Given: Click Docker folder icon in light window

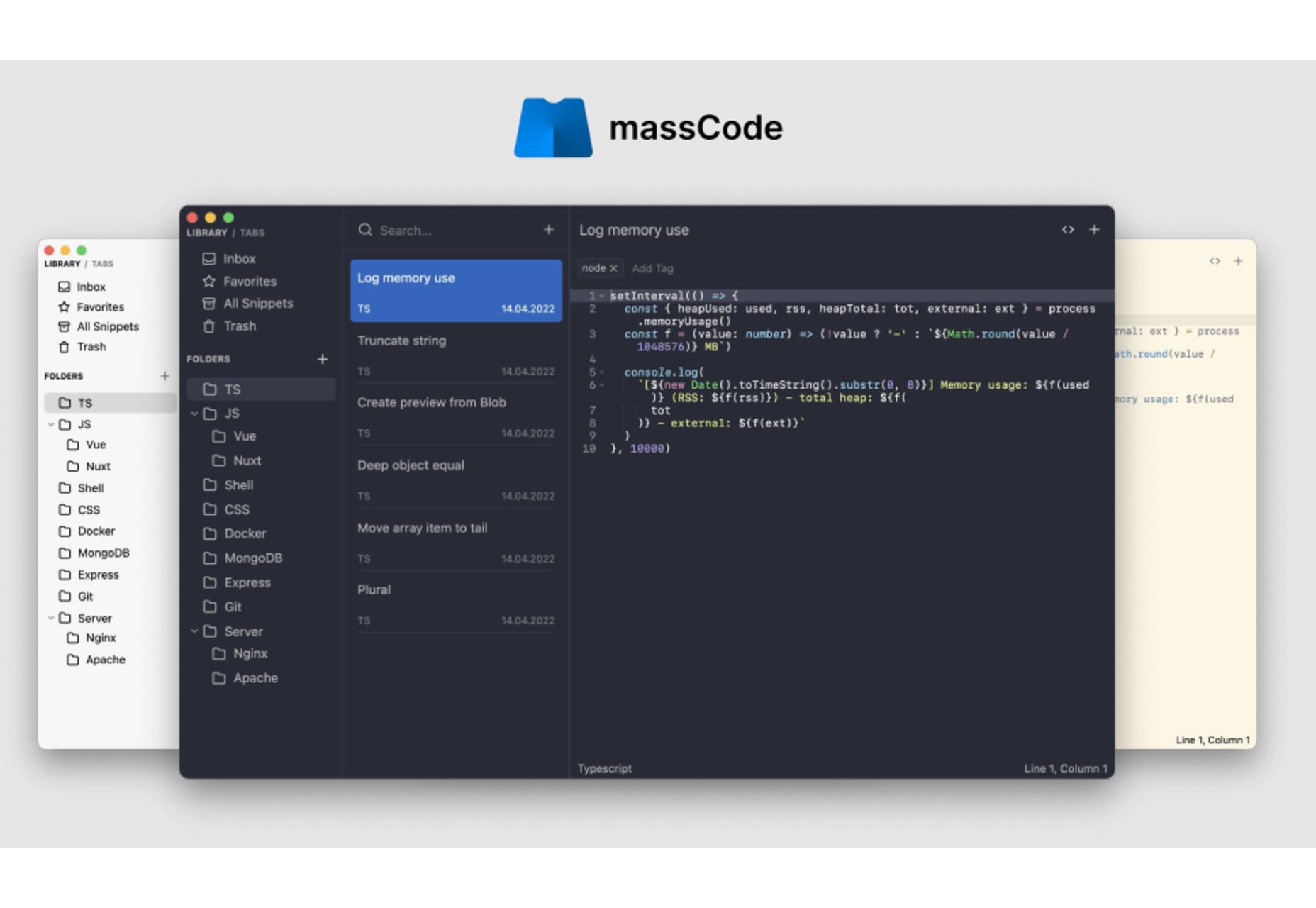Looking at the screenshot, I should 65,531.
